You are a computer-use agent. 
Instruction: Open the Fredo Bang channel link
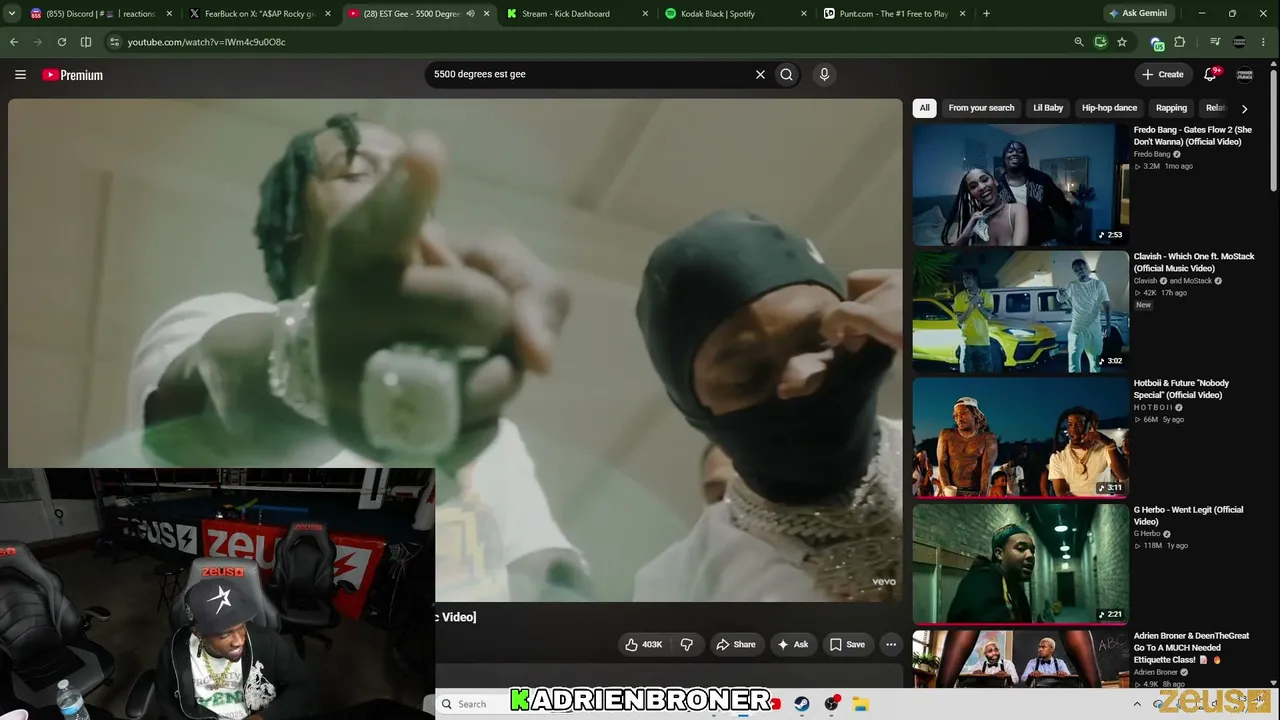tap(1152, 154)
